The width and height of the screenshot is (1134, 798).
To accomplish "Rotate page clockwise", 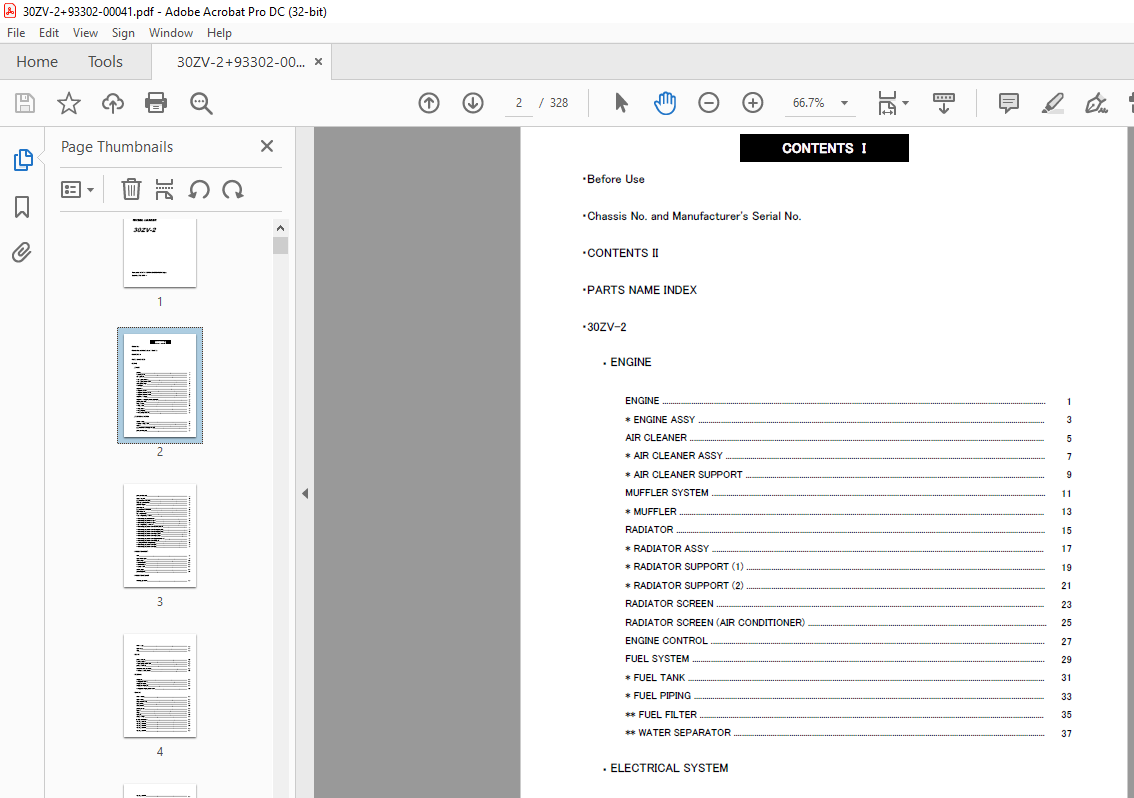I will click(233, 190).
